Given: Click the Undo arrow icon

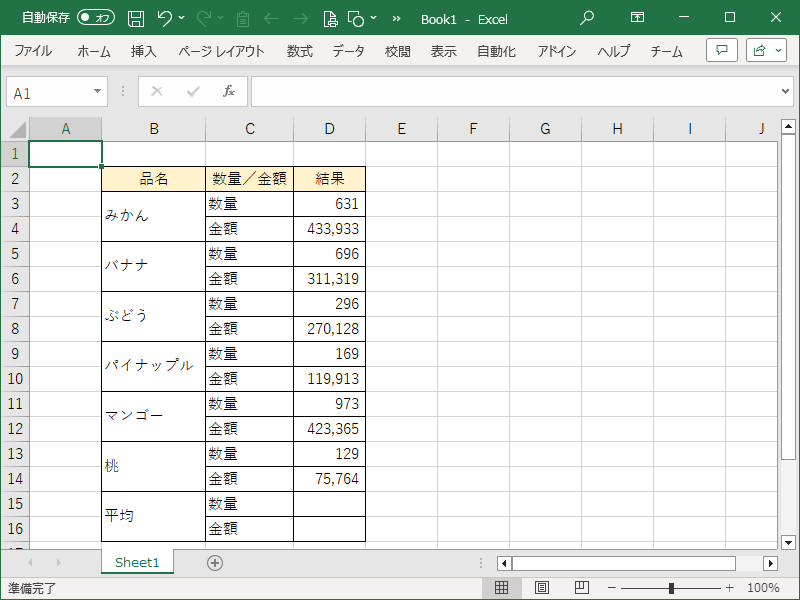Looking at the screenshot, I should point(164,19).
